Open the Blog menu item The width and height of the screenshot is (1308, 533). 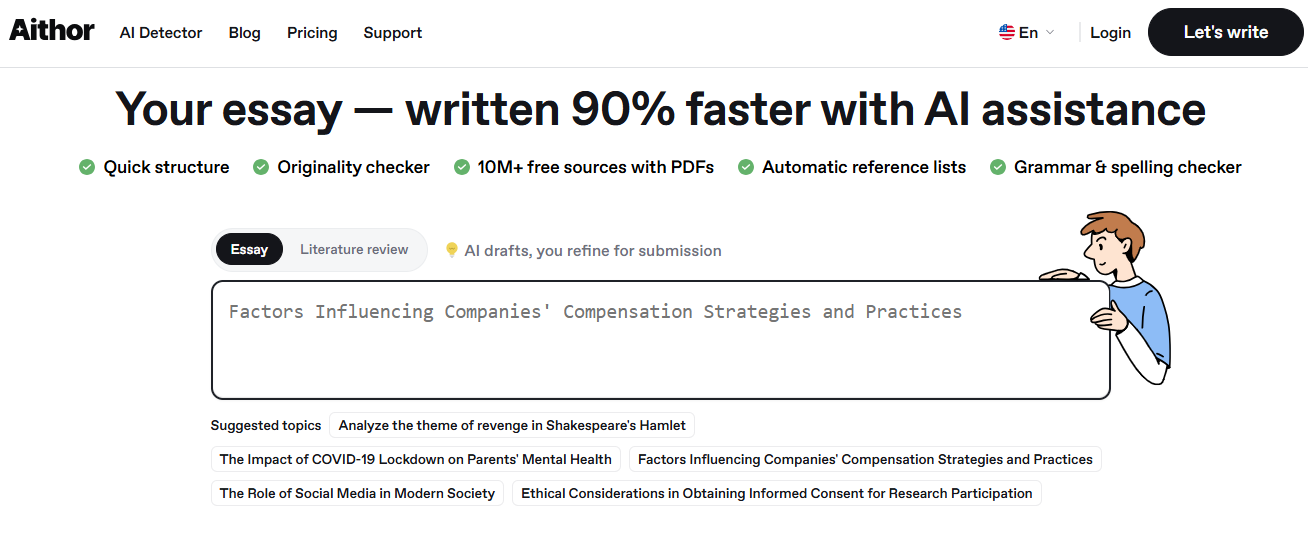[244, 33]
